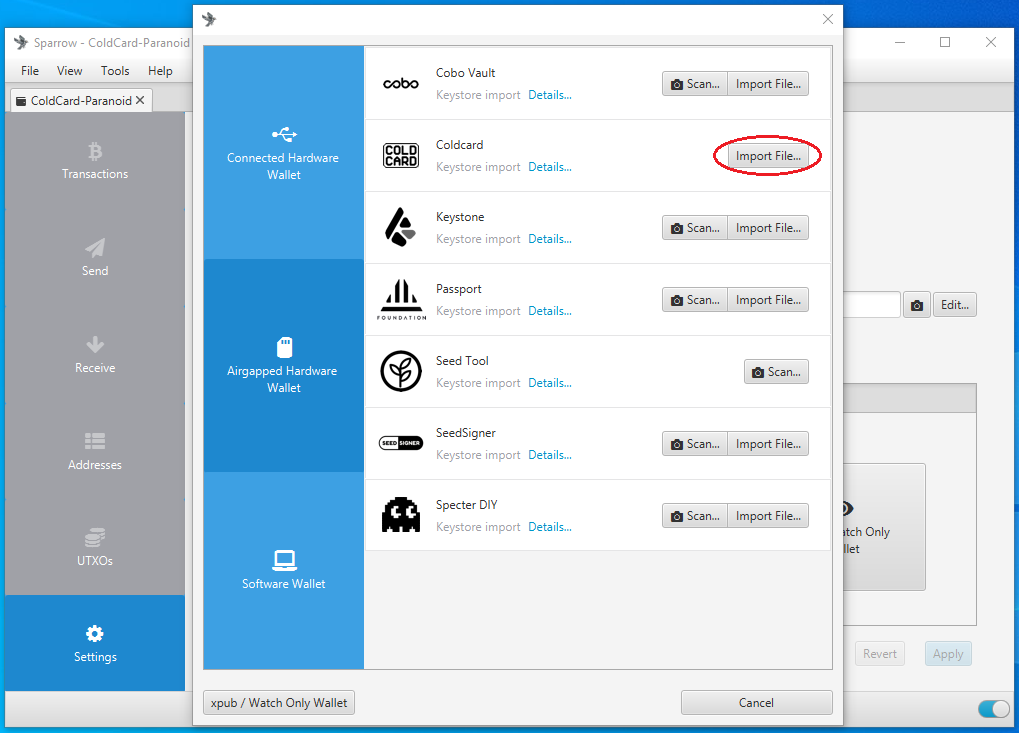1019x733 pixels.
Task: Select the Connected Hardware Wallet panel
Action: coord(283,153)
